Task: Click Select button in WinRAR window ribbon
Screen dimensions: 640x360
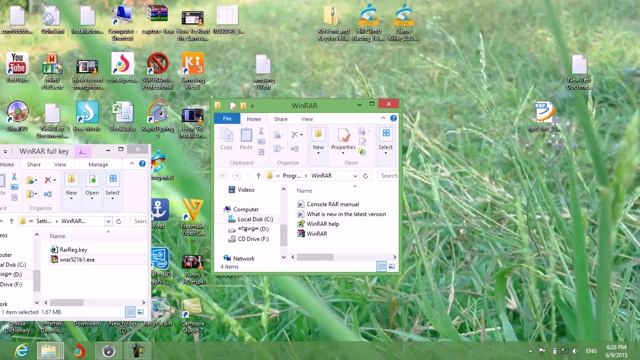Action: 385,139
